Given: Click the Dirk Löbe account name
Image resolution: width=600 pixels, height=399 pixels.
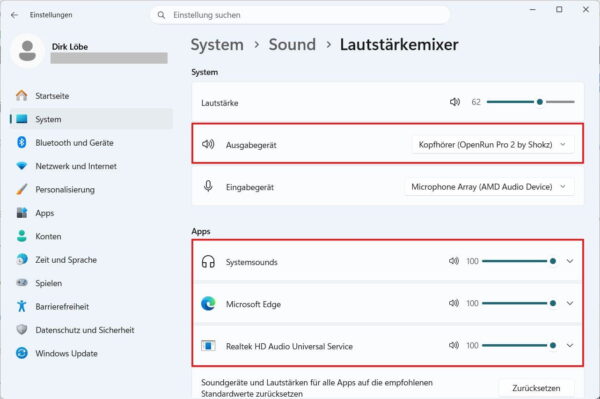Looking at the screenshot, I should (x=70, y=47).
